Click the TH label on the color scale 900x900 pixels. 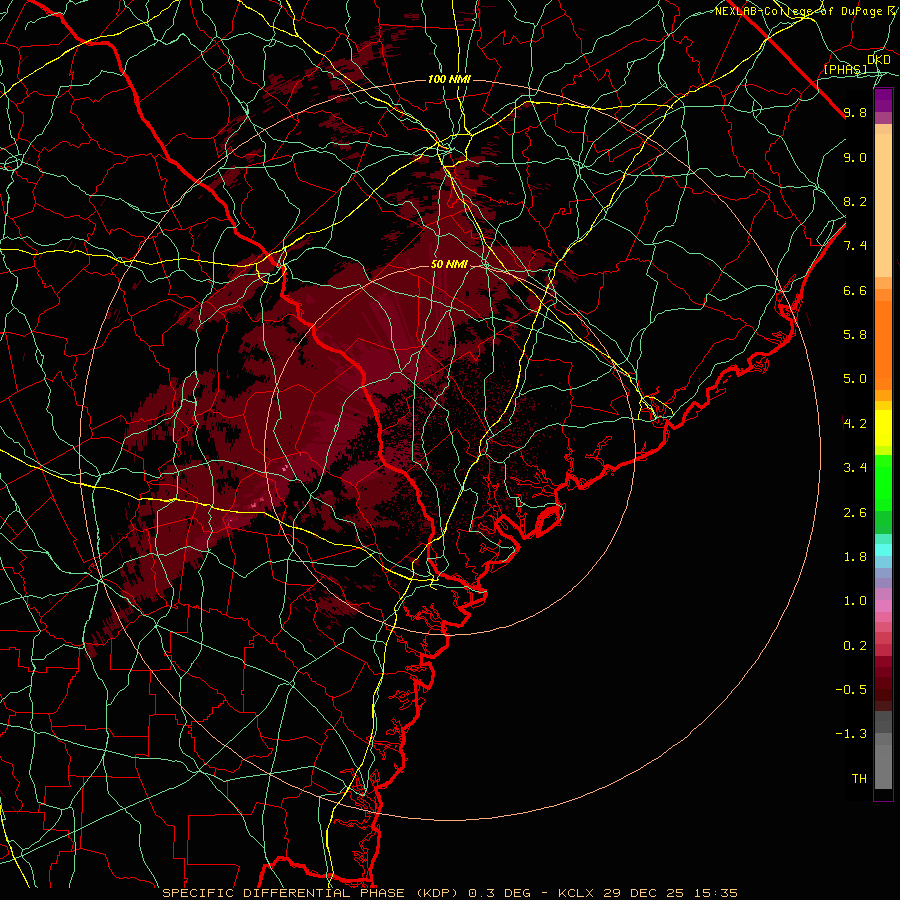[859, 779]
